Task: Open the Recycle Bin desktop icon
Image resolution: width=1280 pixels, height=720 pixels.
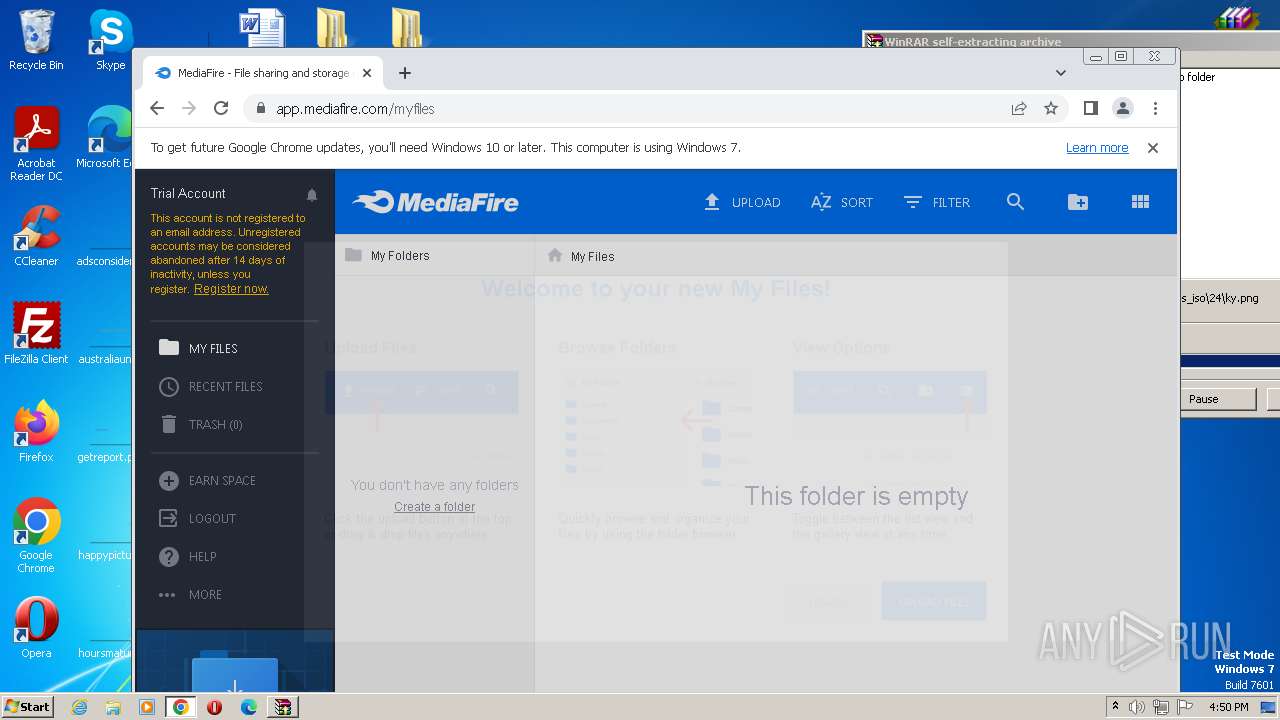Action: coord(36,40)
